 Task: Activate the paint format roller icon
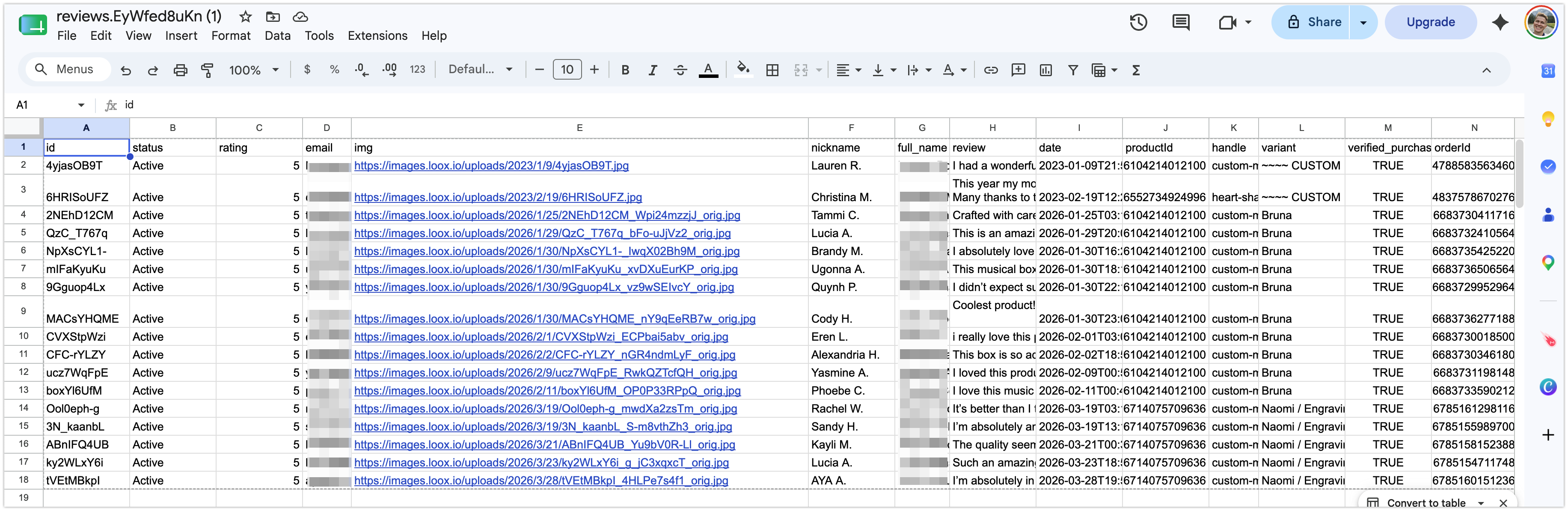(207, 70)
